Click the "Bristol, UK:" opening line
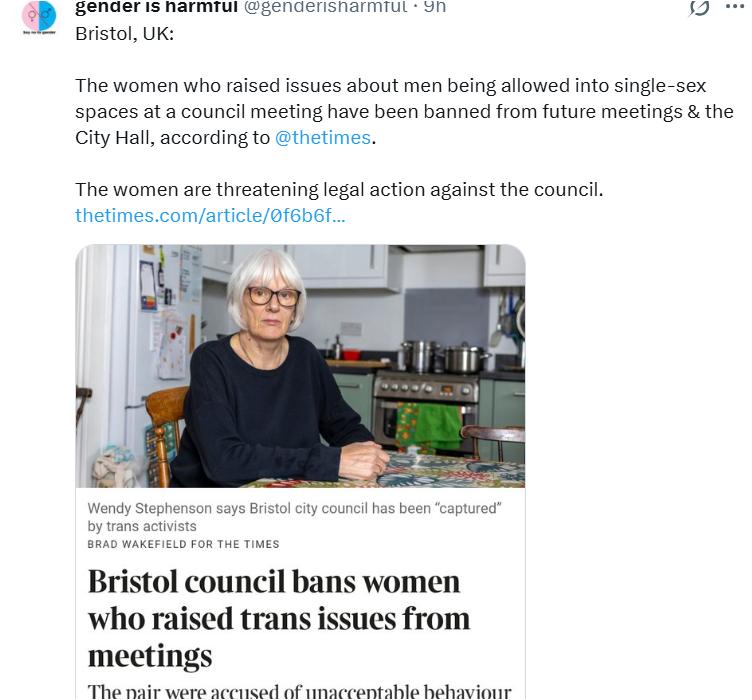This screenshot has width=752, height=700. coord(125,34)
